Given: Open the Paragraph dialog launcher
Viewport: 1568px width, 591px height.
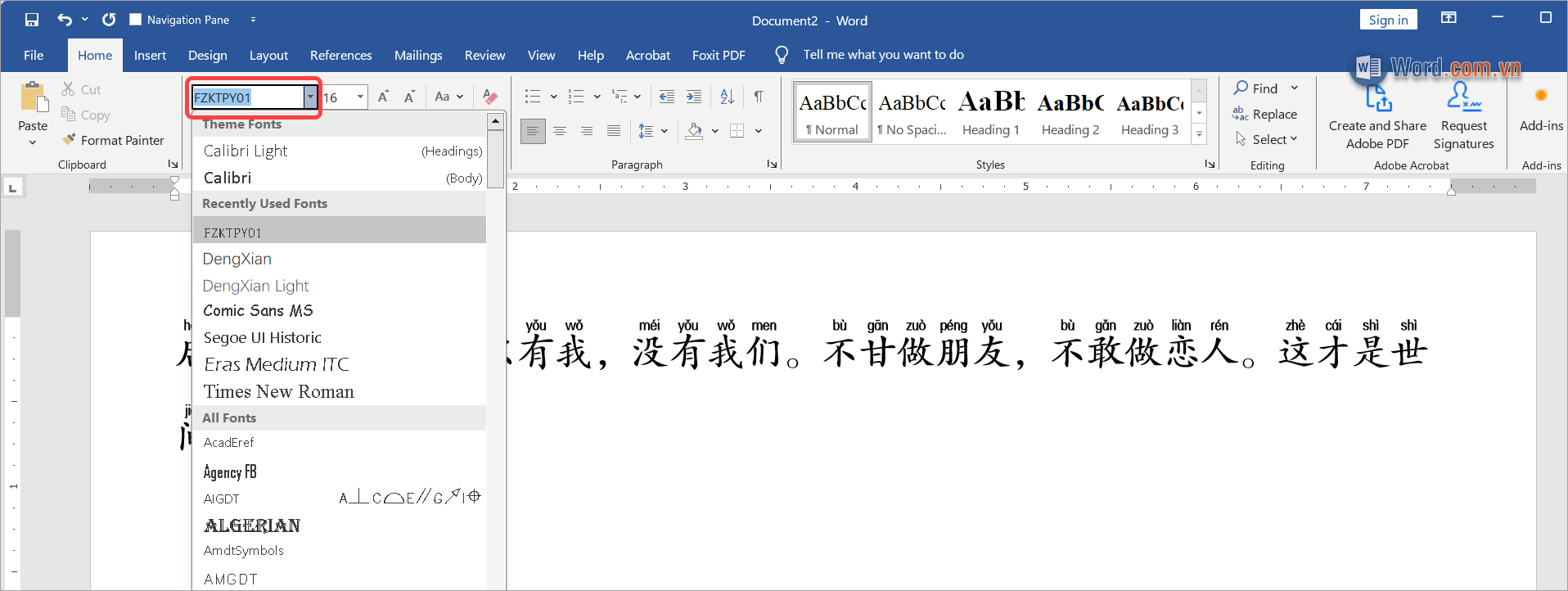Looking at the screenshot, I should pos(772,165).
